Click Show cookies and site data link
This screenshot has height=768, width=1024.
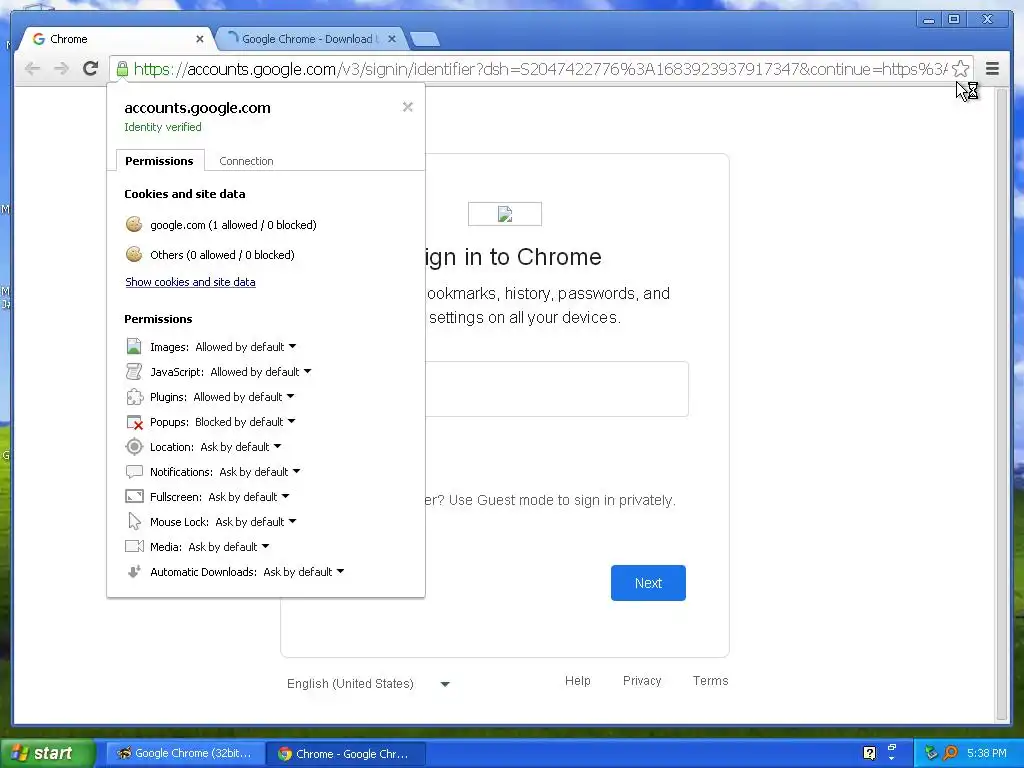point(190,281)
